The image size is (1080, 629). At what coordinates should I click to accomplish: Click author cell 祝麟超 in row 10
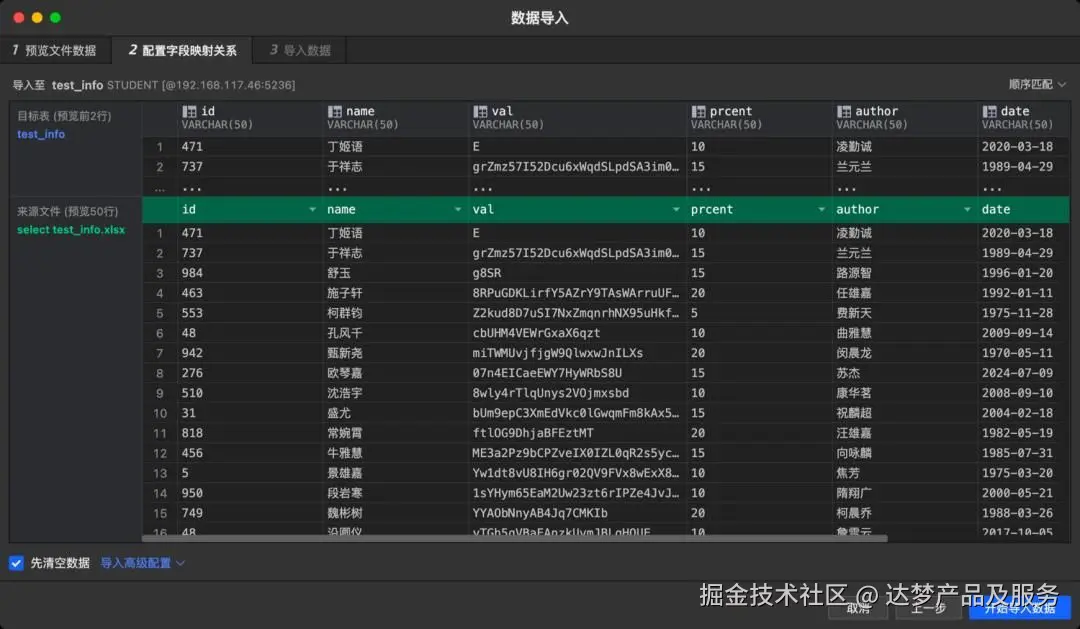point(854,413)
